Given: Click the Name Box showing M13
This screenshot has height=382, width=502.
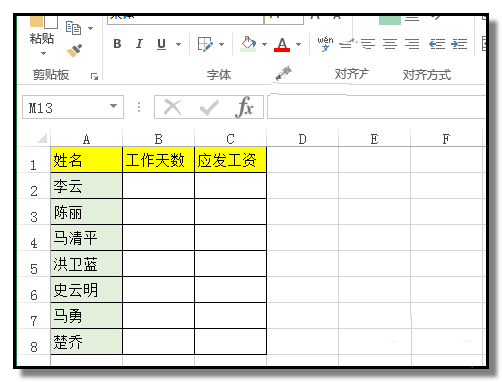Looking at the screenshot, I should point(73,107).
